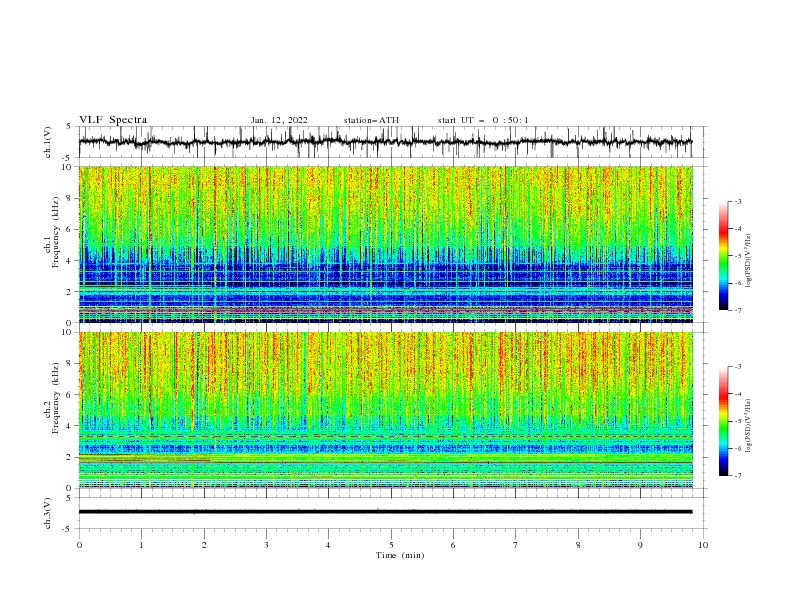Click time axis tick label '9'
Viewport: 792px width, 612px height.
(640, 545)
